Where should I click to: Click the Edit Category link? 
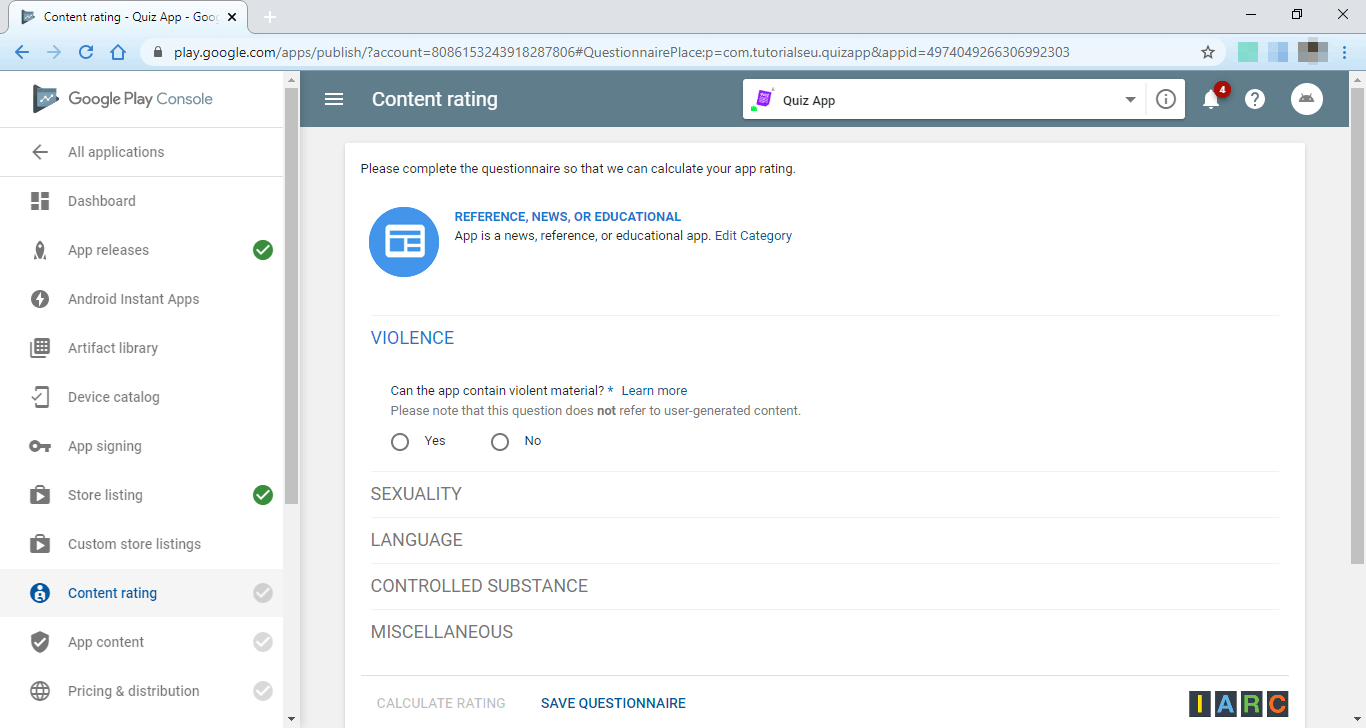[753, 236]
